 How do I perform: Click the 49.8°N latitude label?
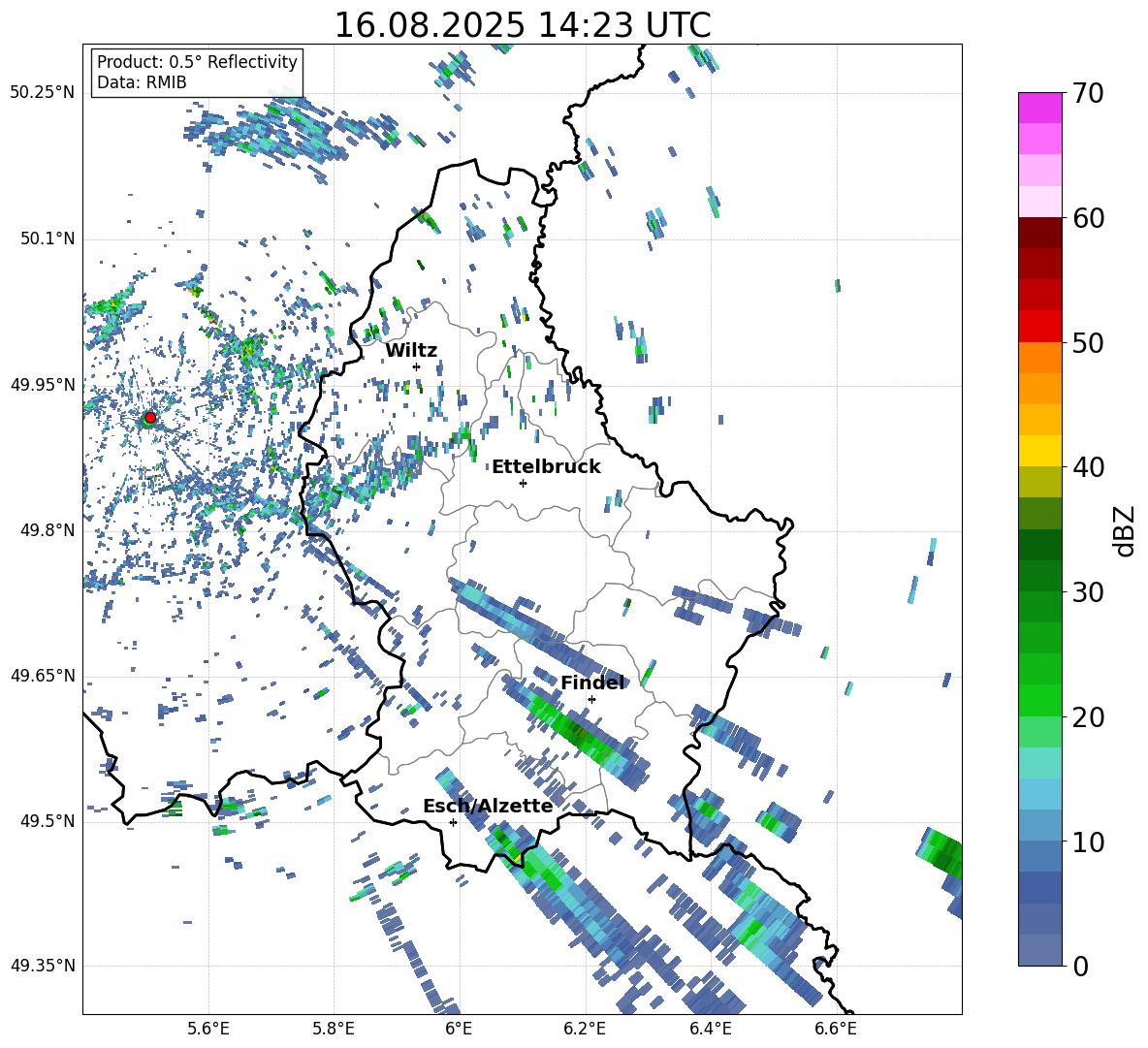[47, 530]
